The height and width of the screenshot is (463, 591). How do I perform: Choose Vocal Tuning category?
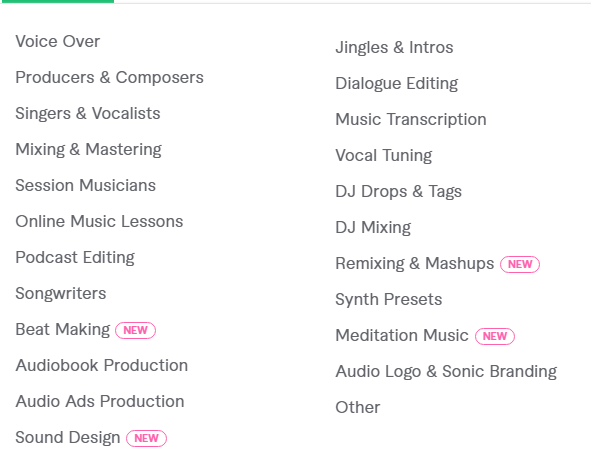pos(384,155)
